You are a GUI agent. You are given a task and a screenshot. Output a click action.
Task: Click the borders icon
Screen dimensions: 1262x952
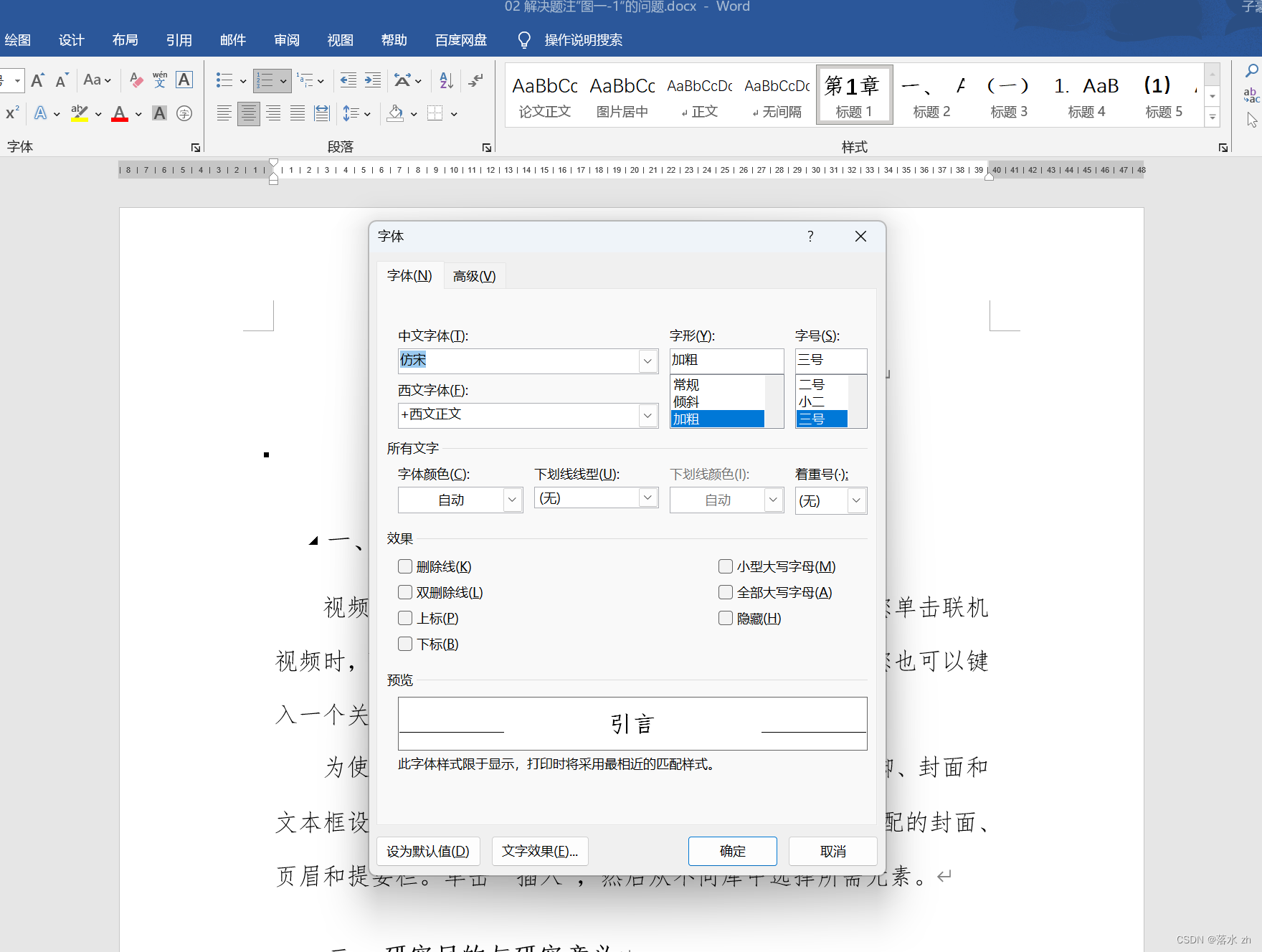coord(435,113)
